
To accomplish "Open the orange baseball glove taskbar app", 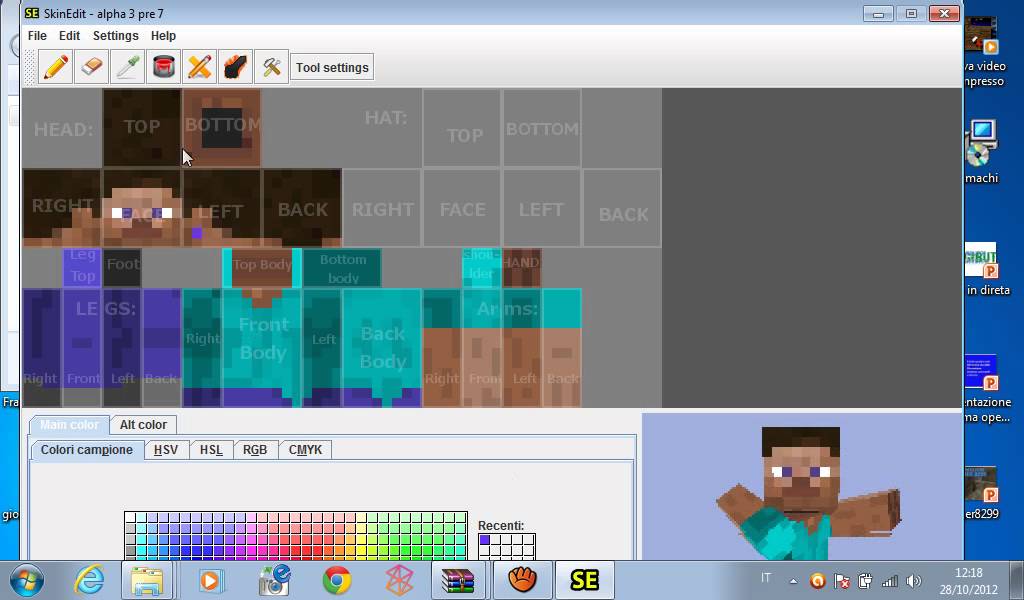I will click(522, 580).
